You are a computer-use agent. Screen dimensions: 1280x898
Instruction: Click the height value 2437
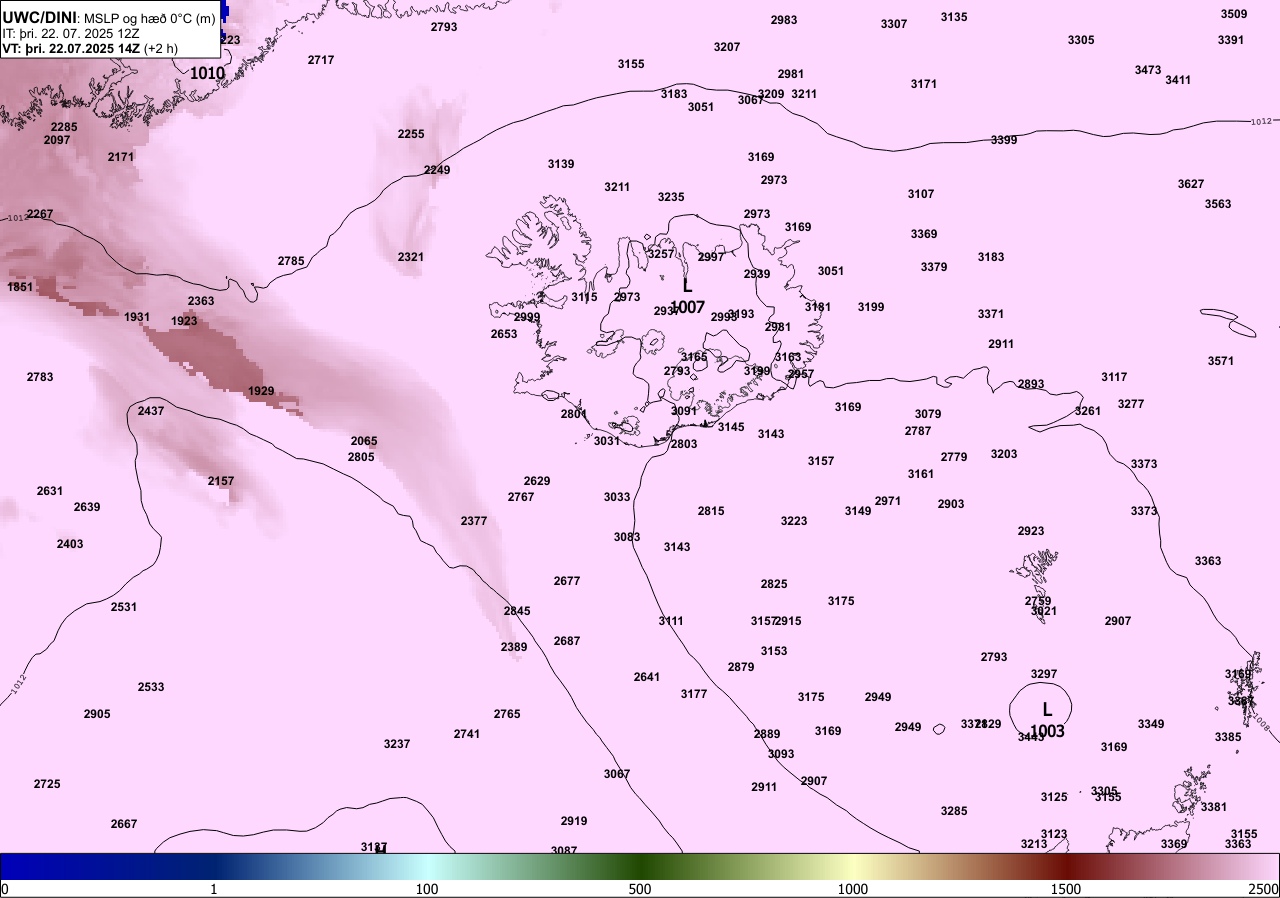(x=151, y=411)
